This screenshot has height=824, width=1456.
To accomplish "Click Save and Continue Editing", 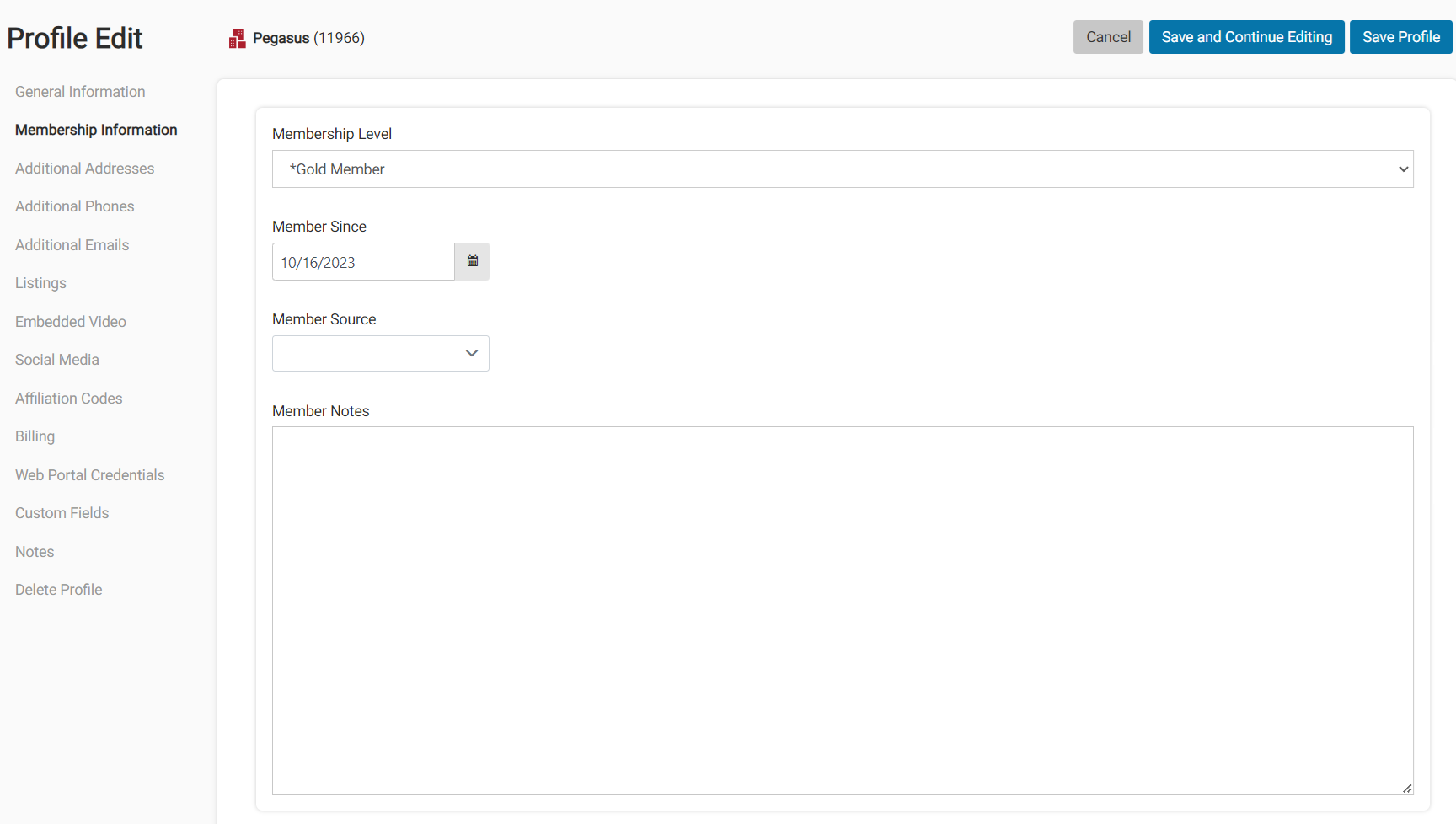I will tap(1246, 36).
